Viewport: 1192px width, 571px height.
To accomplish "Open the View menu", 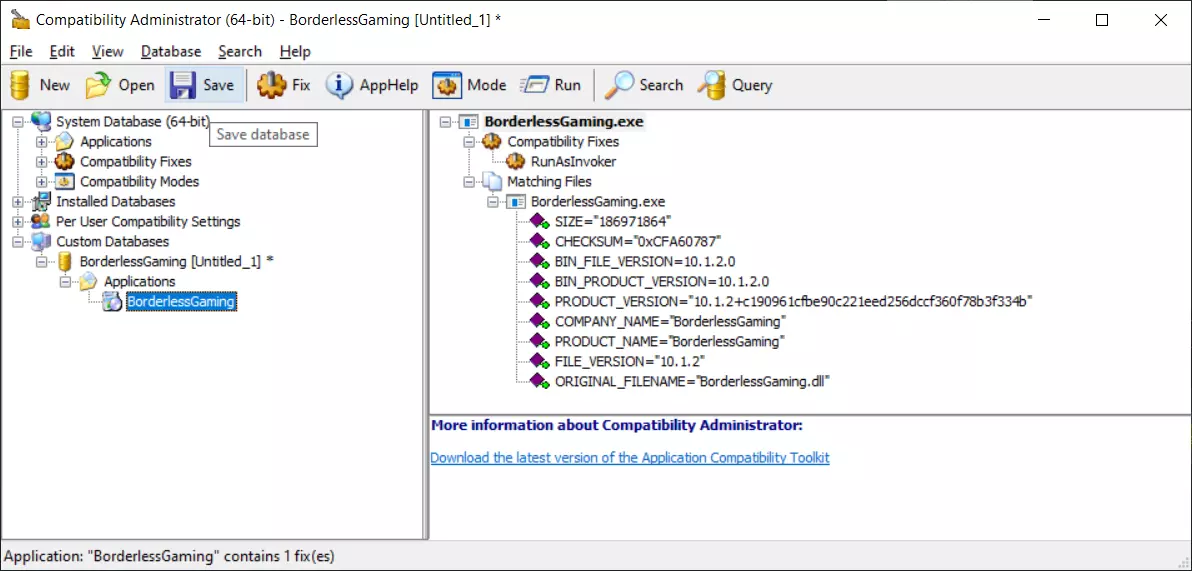I will tap(107, 51).
